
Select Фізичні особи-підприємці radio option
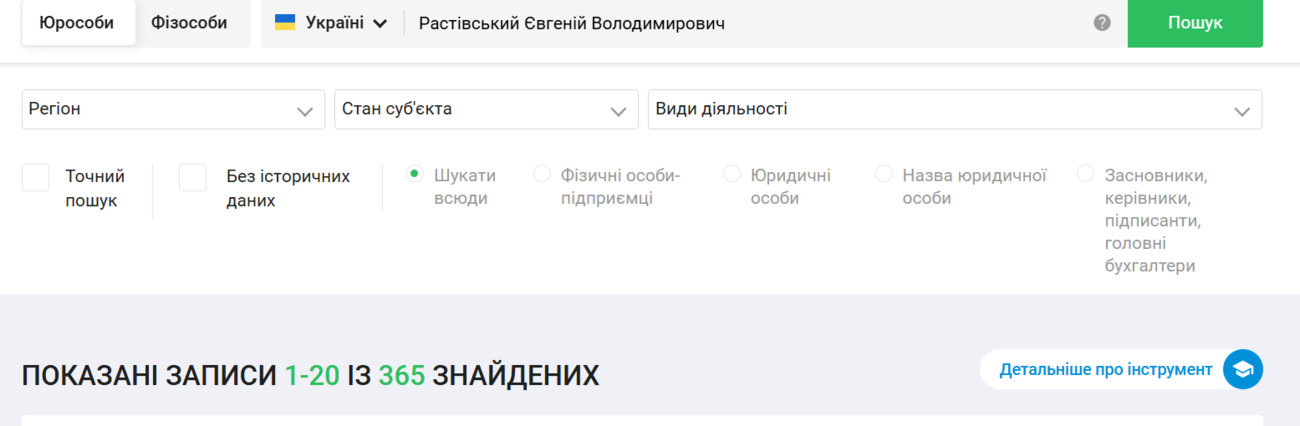tap(542, 174)
